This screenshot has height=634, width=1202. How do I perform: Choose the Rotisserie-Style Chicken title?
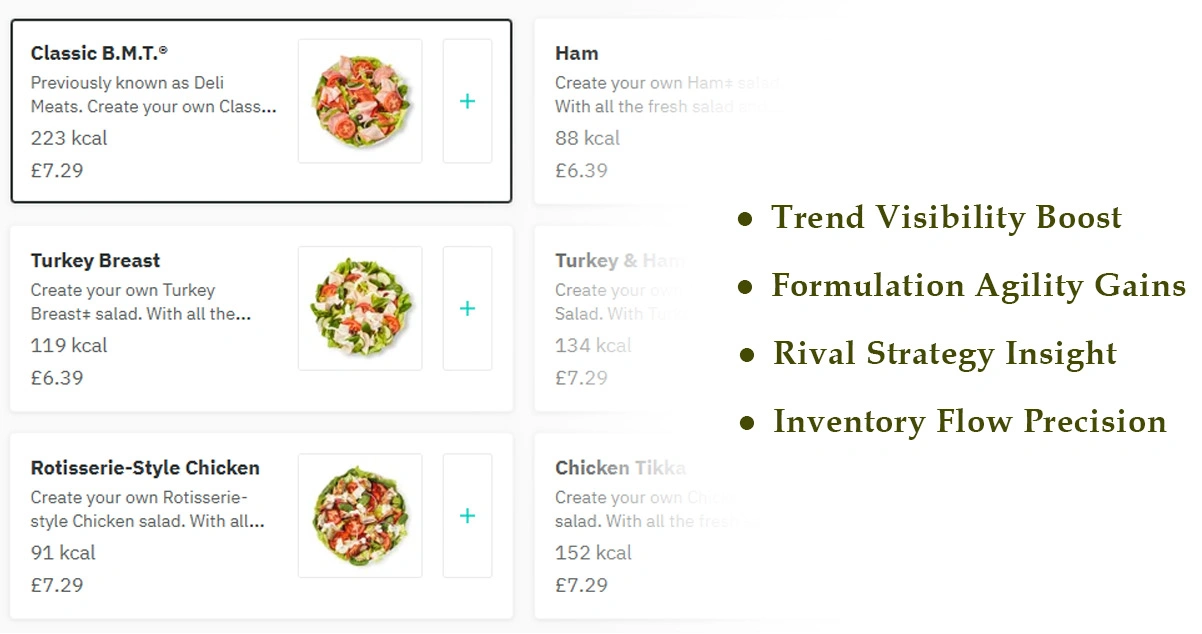pos(145,468)
